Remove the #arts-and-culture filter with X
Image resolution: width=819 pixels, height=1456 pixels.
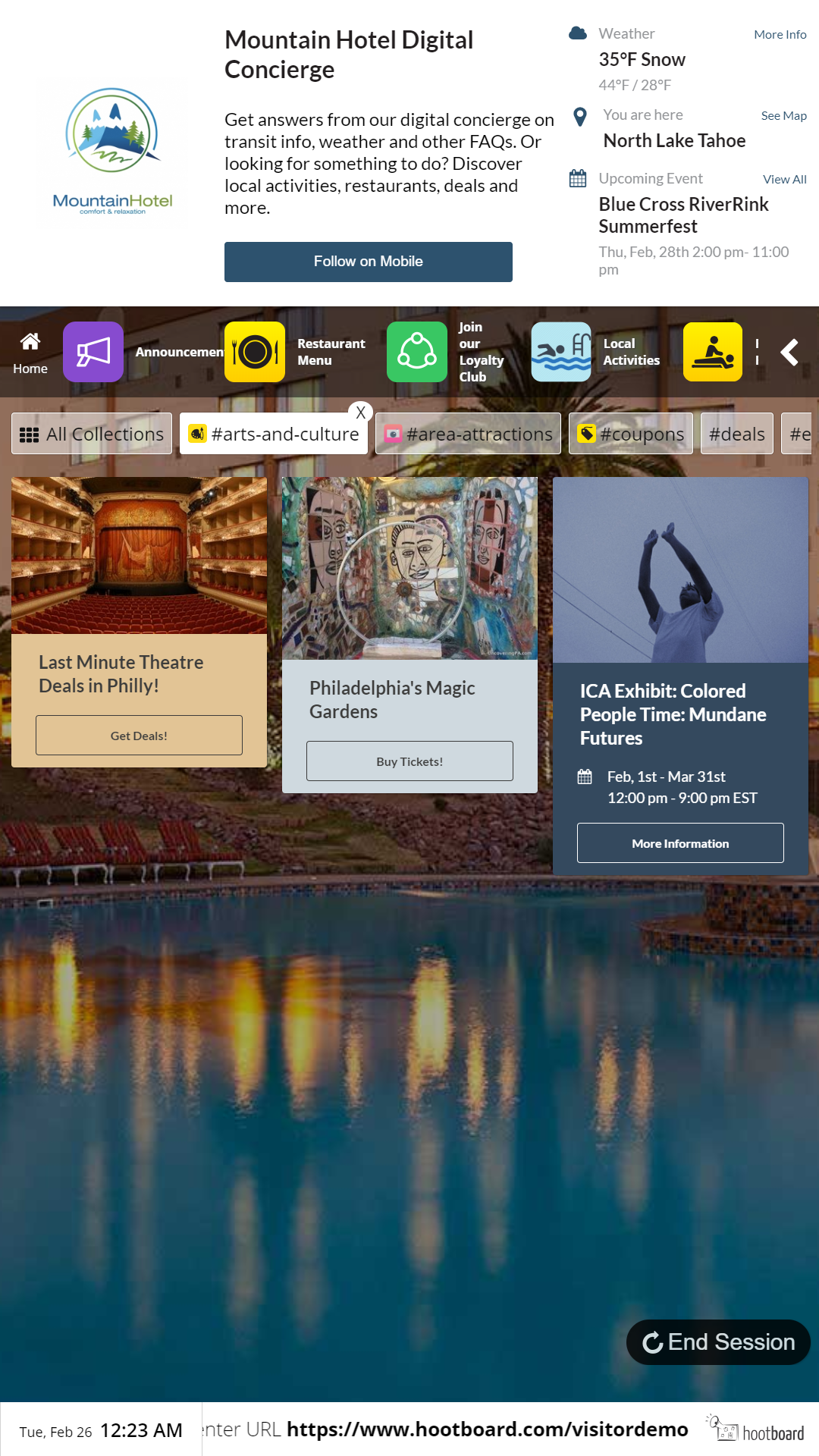point(361,413)
